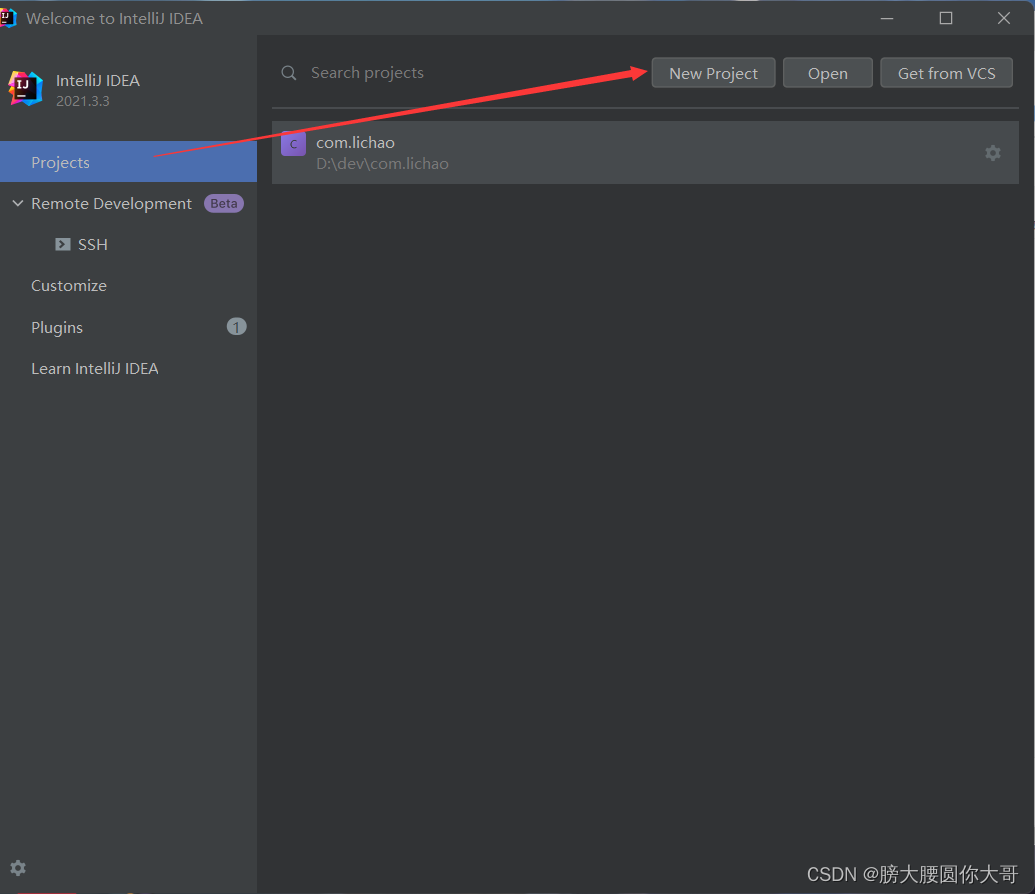The height and width of the screenshot is (894, 1035).
Task: Click the Beta badge
Action: [224, 203]
